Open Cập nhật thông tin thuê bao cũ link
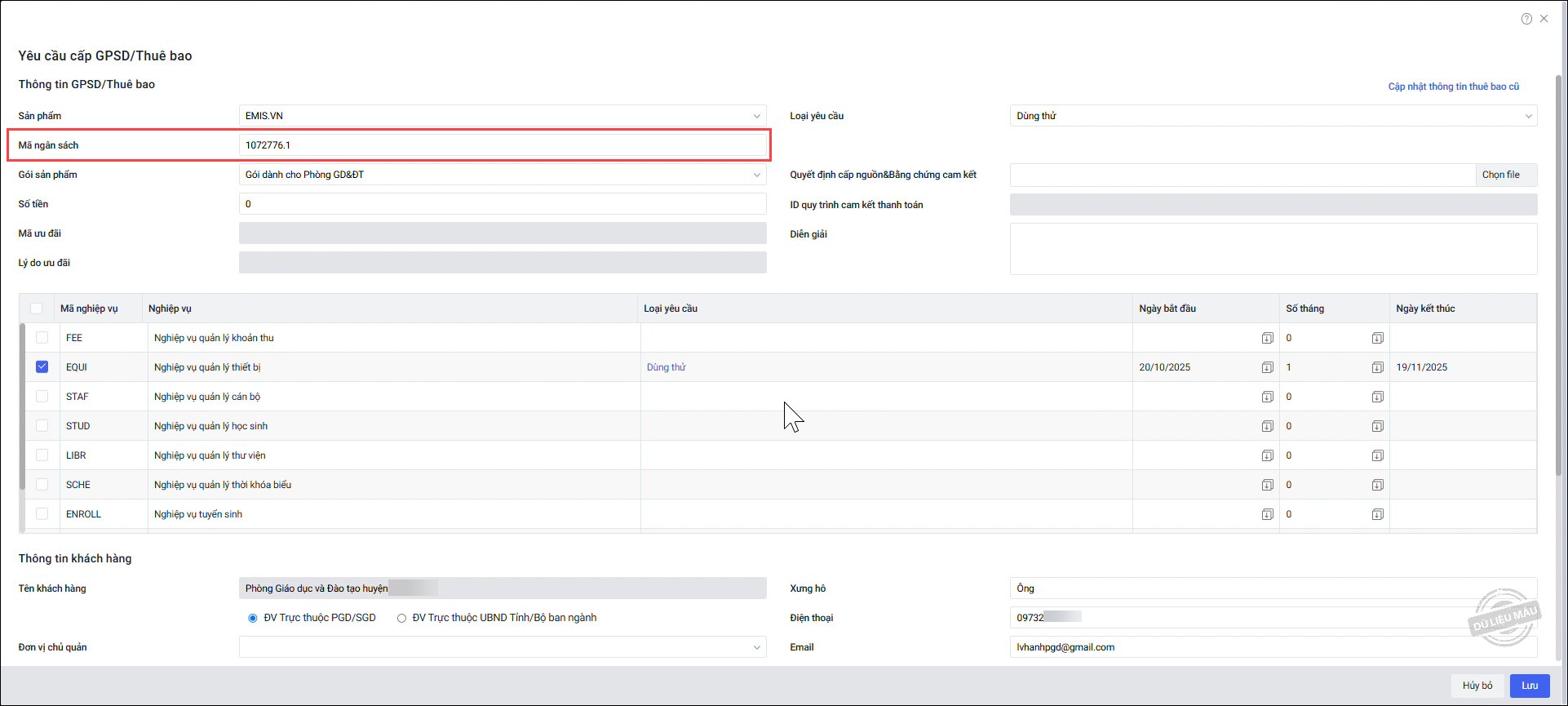Viewport: 1568px width, 706px height. coord(1453,87)
